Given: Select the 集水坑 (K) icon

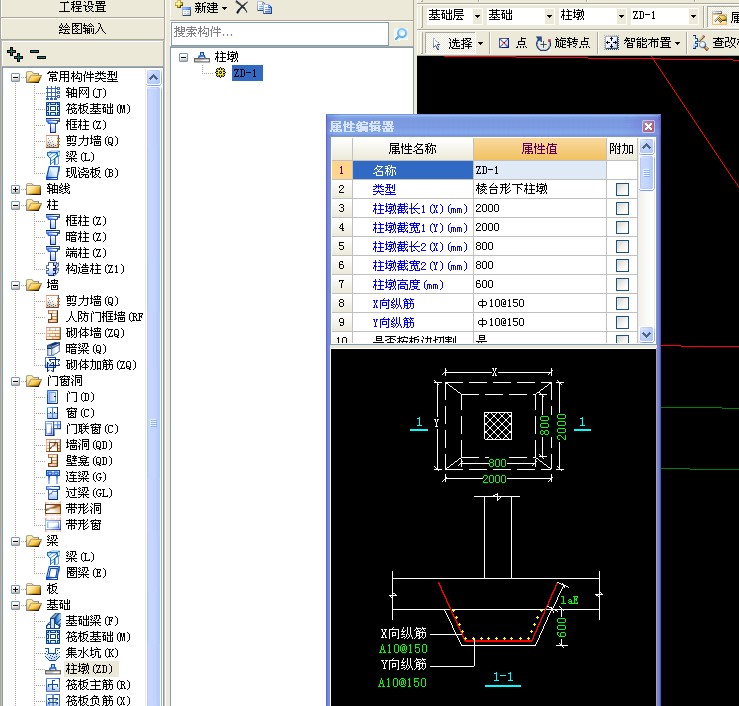Looking at the screenshot, I should (53, 653).
